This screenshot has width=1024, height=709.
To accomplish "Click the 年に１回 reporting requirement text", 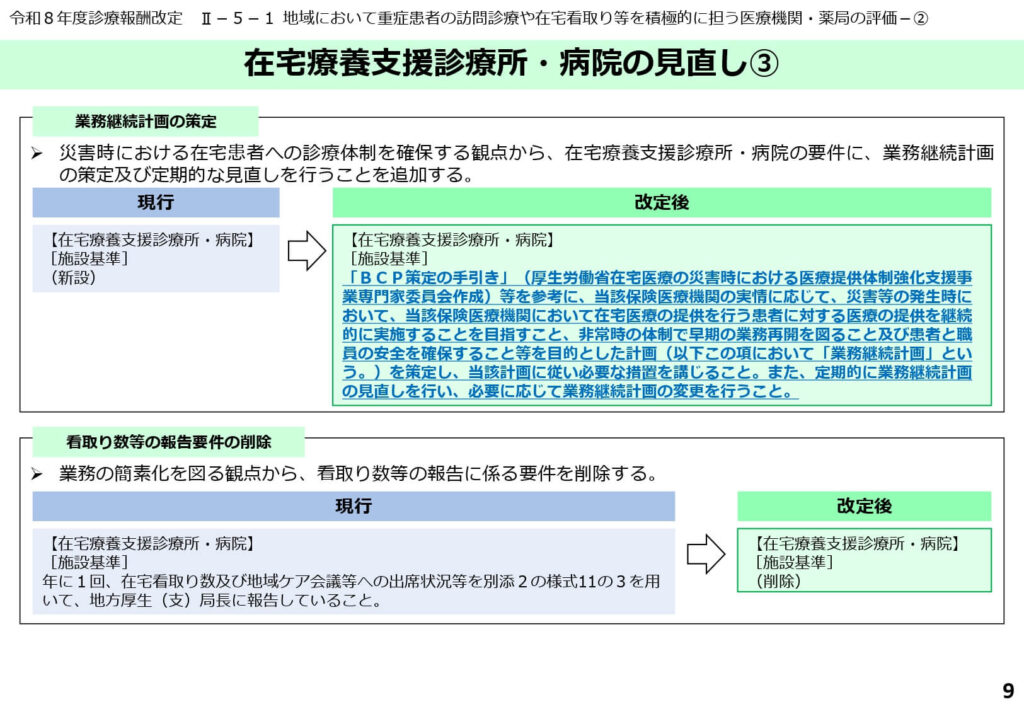I will click(350, 580).
